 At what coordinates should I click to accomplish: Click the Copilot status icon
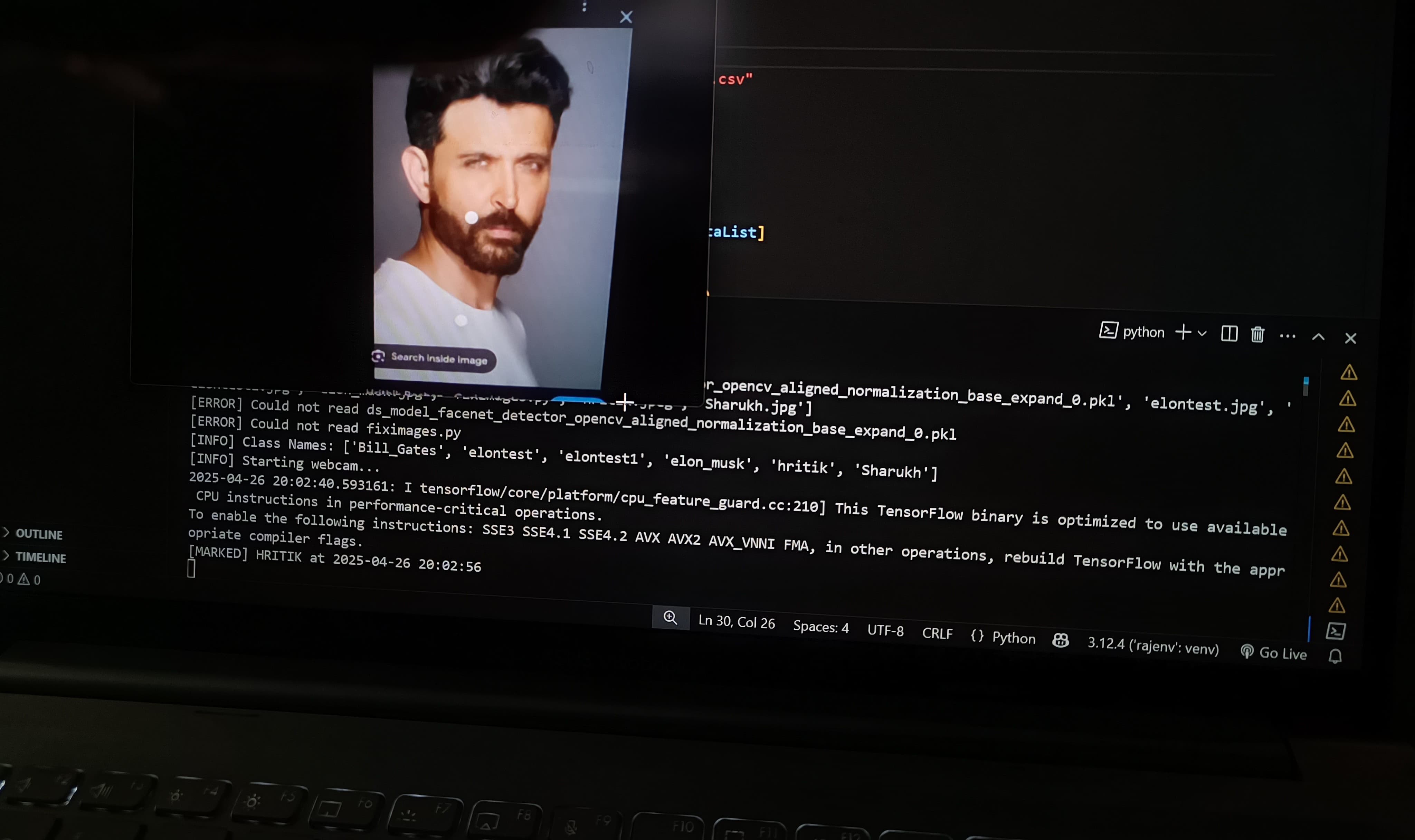(1060, 640)
